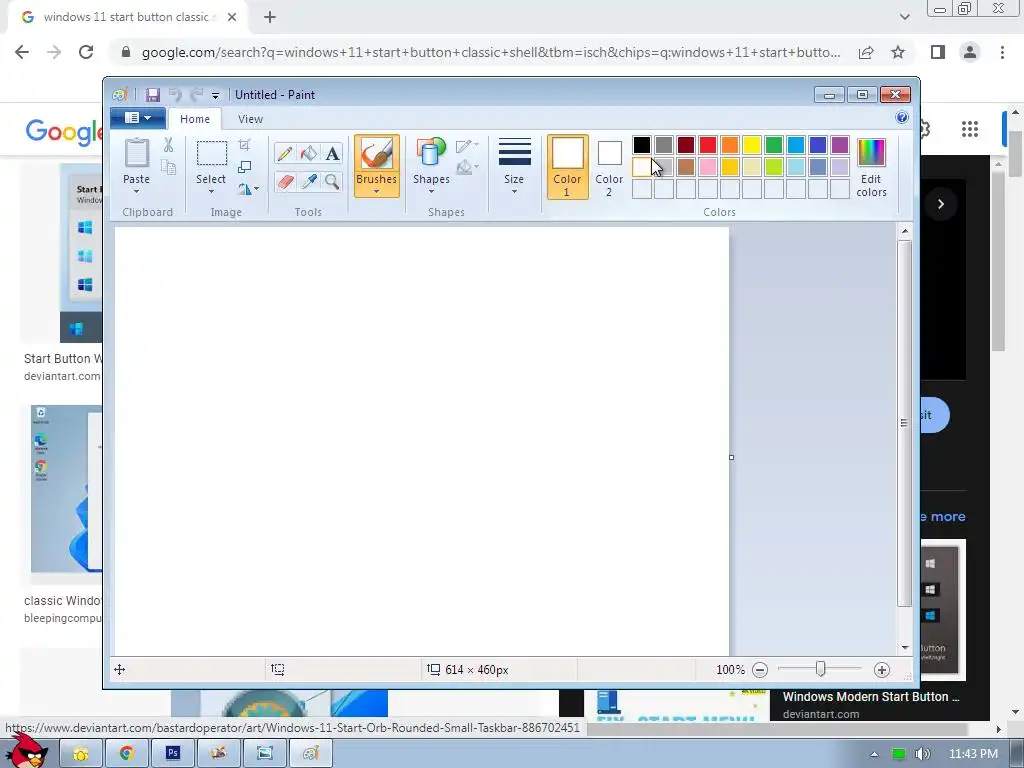Open the Paint file menu dropdown button

(138, 118)
